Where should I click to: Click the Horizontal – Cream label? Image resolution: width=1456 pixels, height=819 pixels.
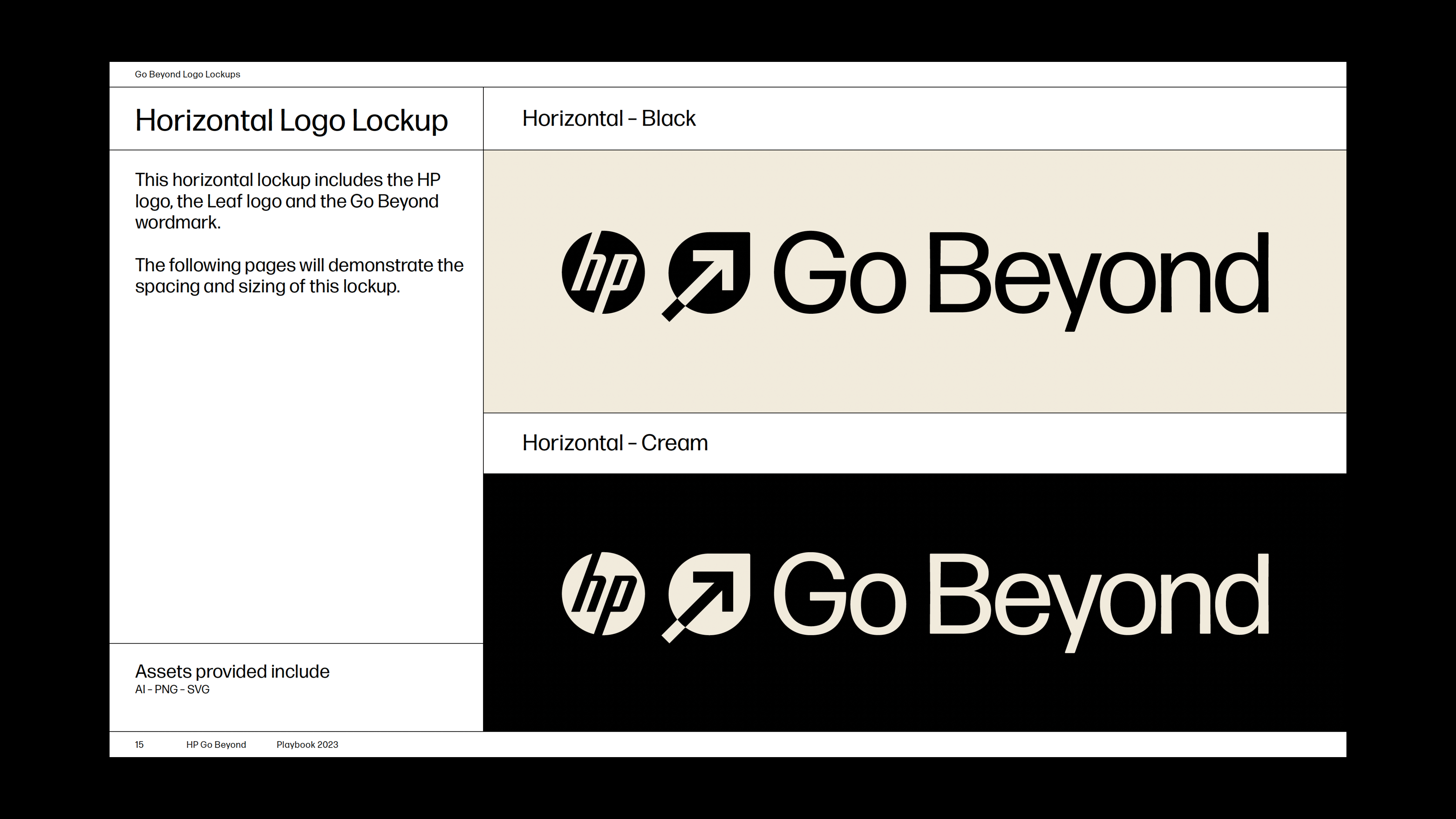coord(614,443)
